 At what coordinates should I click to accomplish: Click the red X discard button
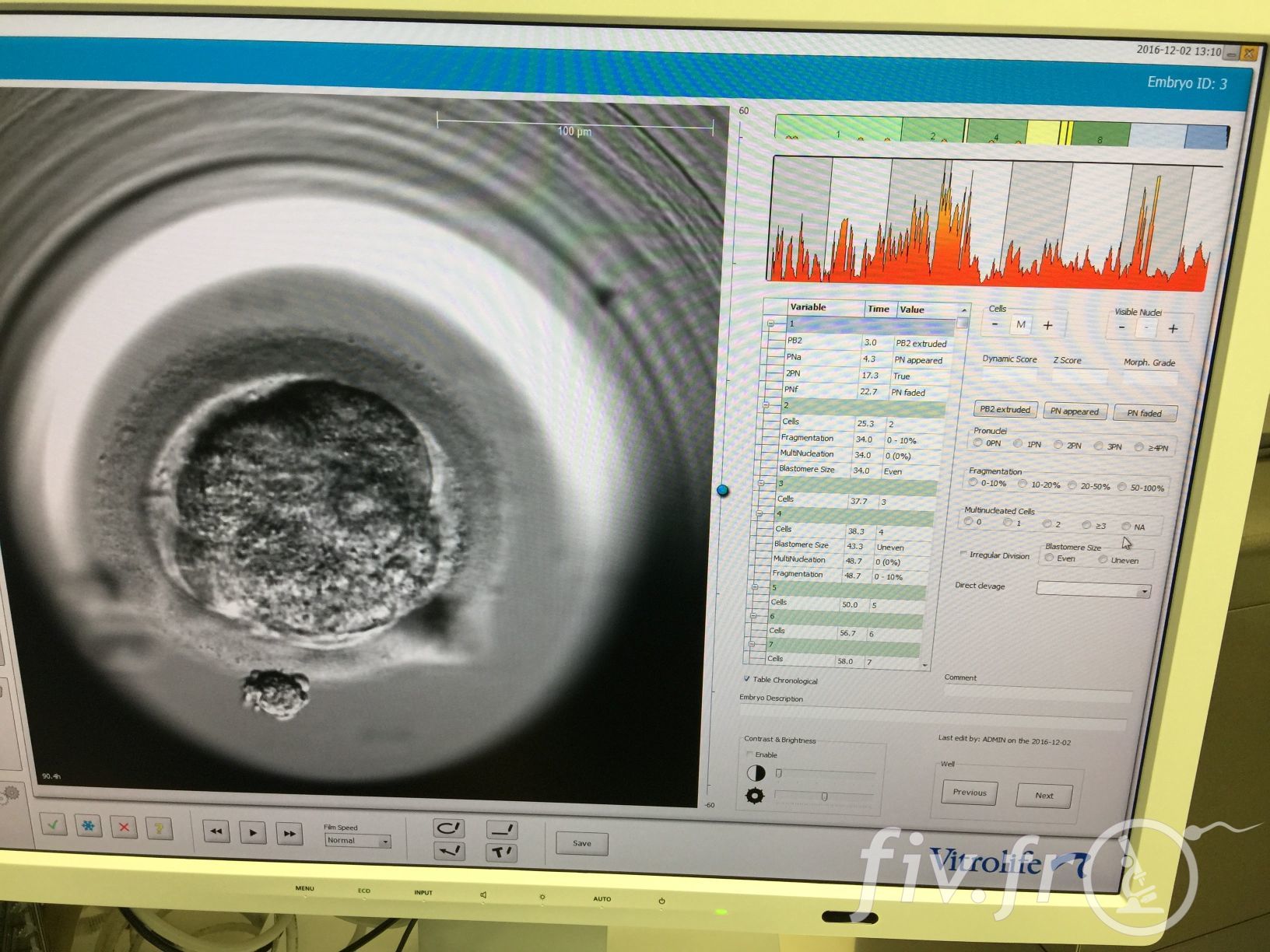click(124, 827)
